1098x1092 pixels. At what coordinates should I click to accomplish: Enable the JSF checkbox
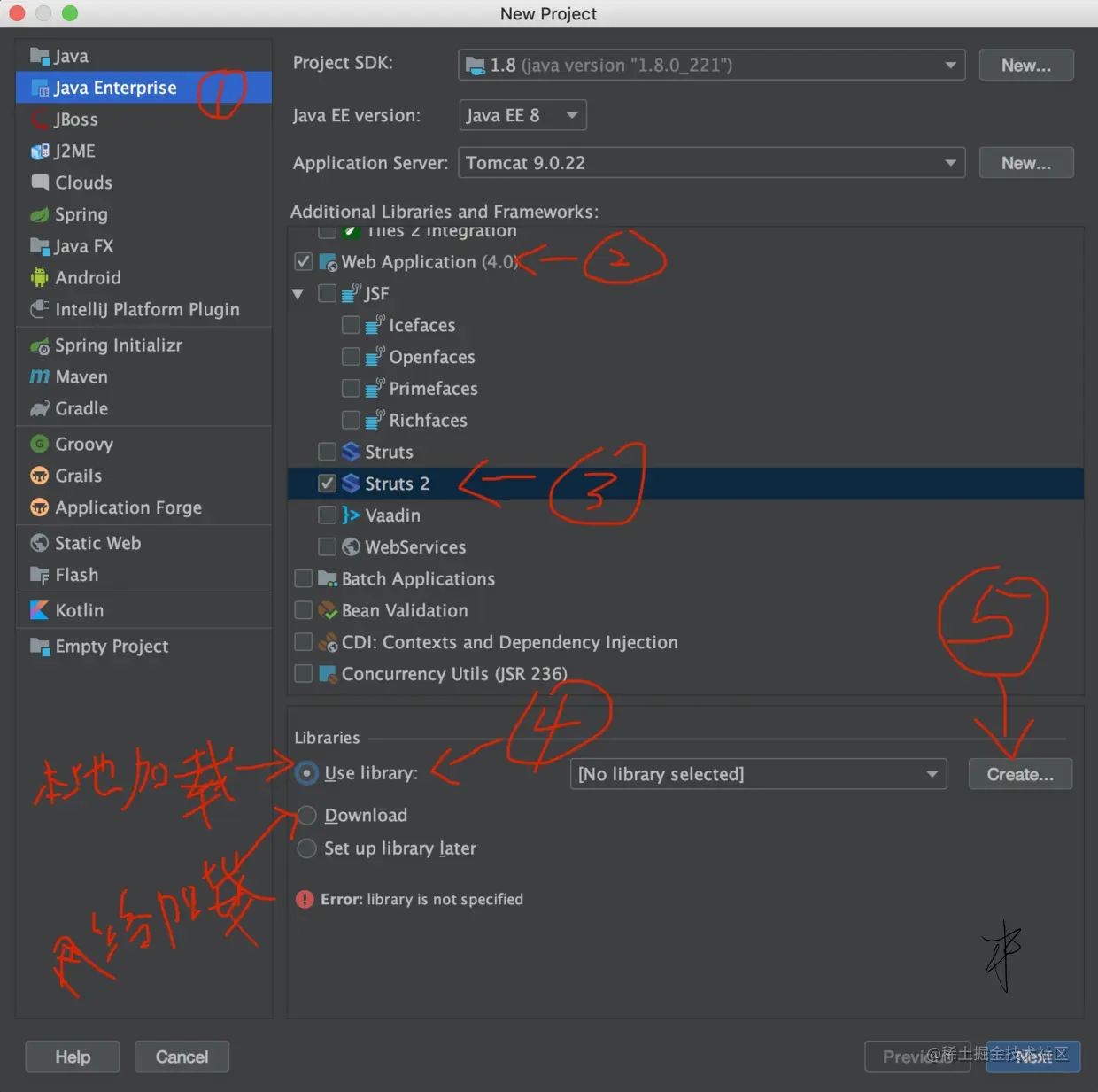click(x=327, y=294)
